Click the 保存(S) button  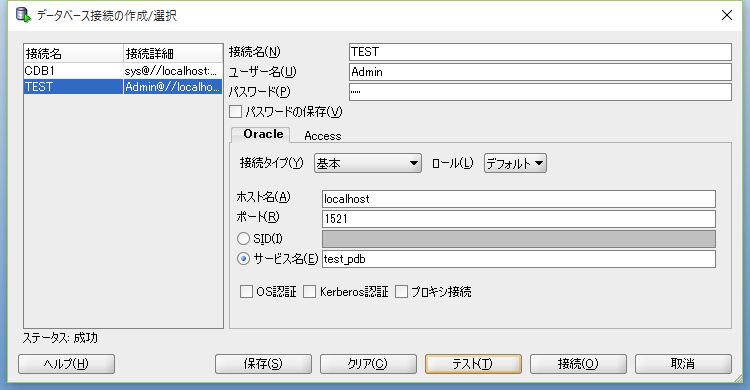click(263, 364)
